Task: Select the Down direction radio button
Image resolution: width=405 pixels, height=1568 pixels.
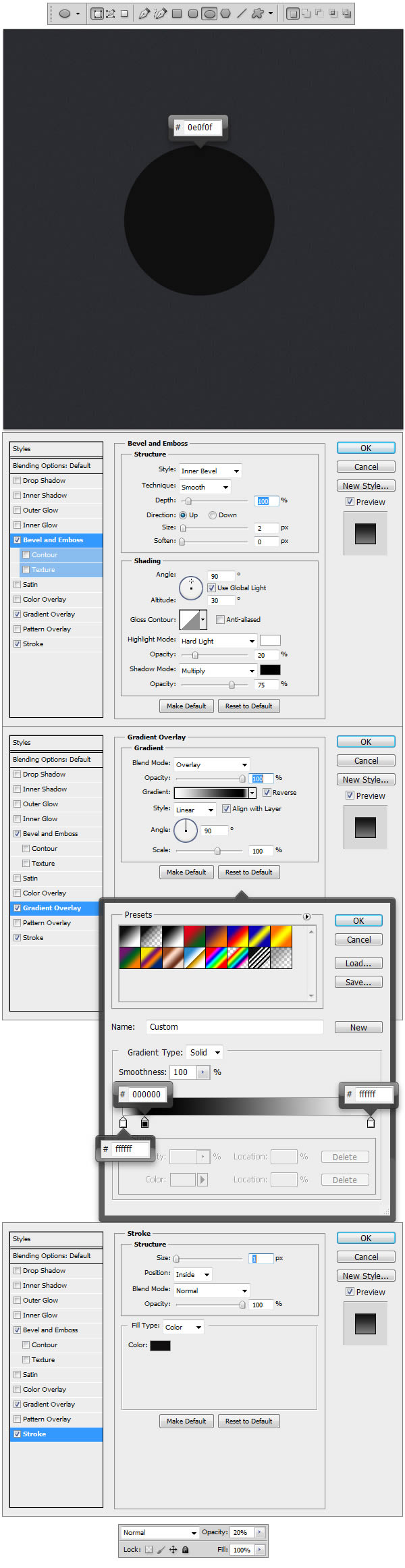Action: pyautogui.click(x=213, y=515)
